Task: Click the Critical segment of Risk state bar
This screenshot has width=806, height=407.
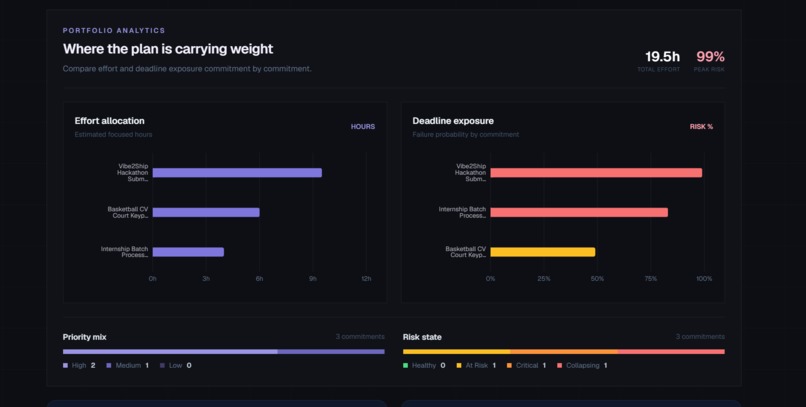Action: [564, 352]
